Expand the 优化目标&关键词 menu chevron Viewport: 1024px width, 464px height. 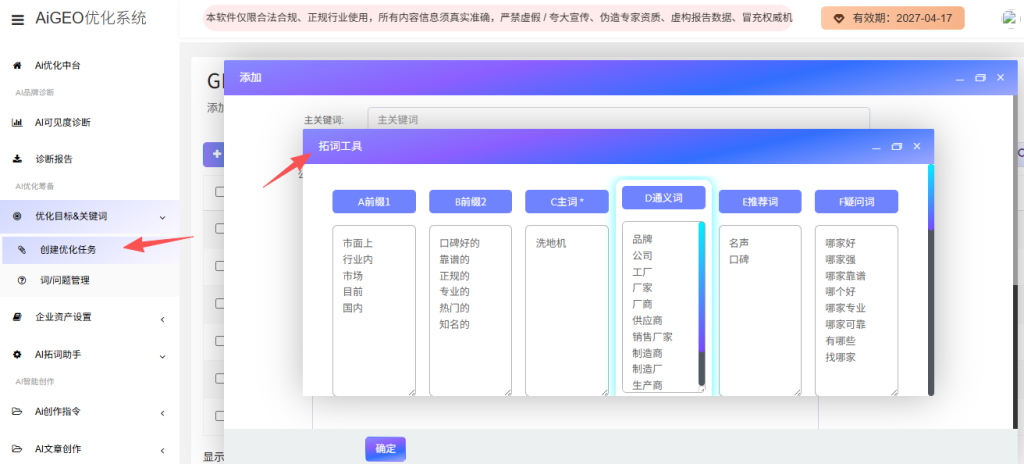point(163,217)
